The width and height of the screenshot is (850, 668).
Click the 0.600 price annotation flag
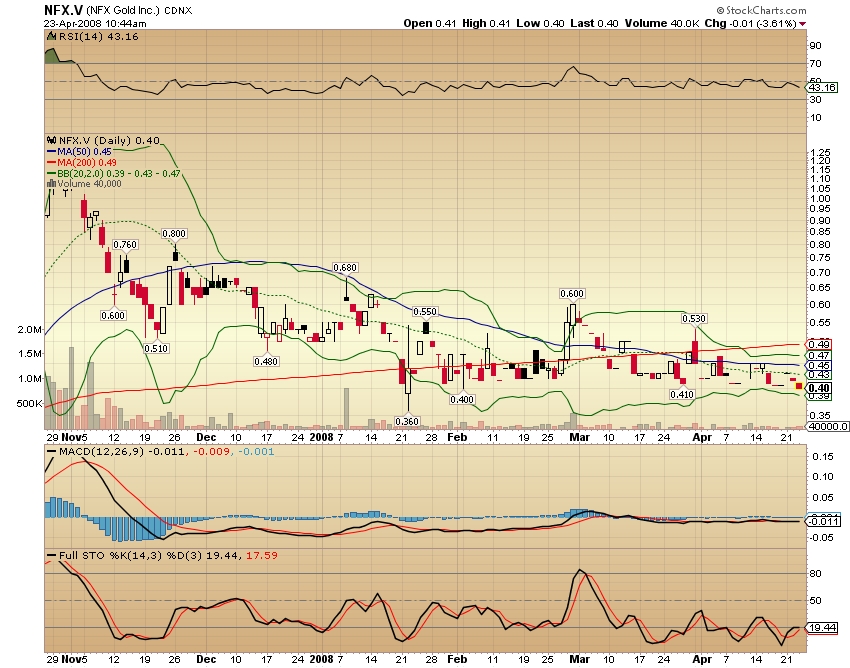click(x=571, y=294)
